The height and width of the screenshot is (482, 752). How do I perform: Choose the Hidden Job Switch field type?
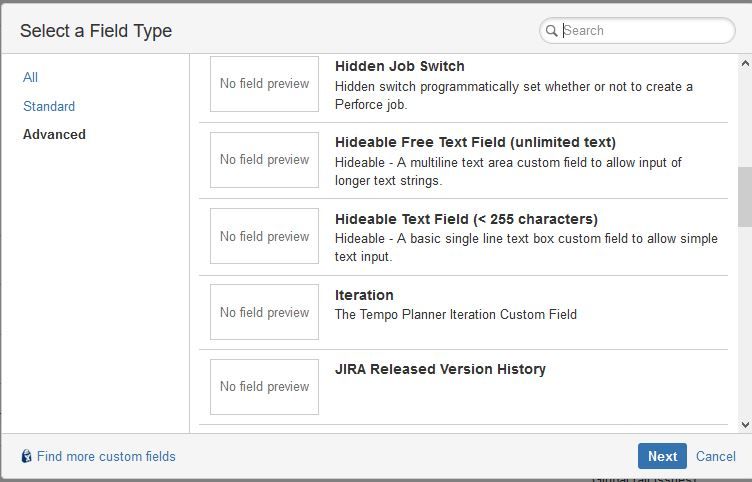click(x=400, y=66)
